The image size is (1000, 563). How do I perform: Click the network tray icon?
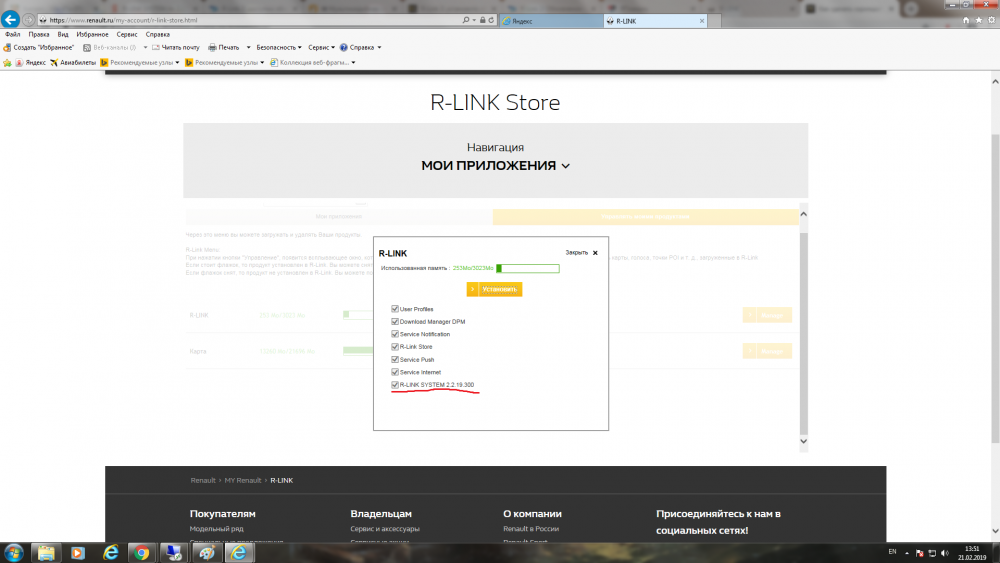click(x=932, y=553)
